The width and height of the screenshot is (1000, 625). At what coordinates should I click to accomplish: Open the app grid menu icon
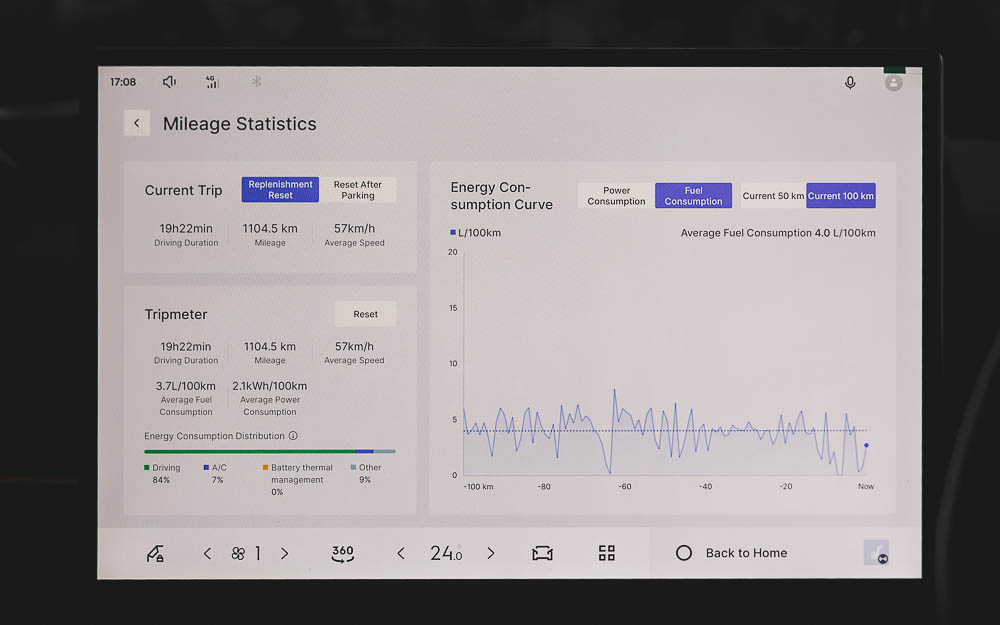(606, 553)
